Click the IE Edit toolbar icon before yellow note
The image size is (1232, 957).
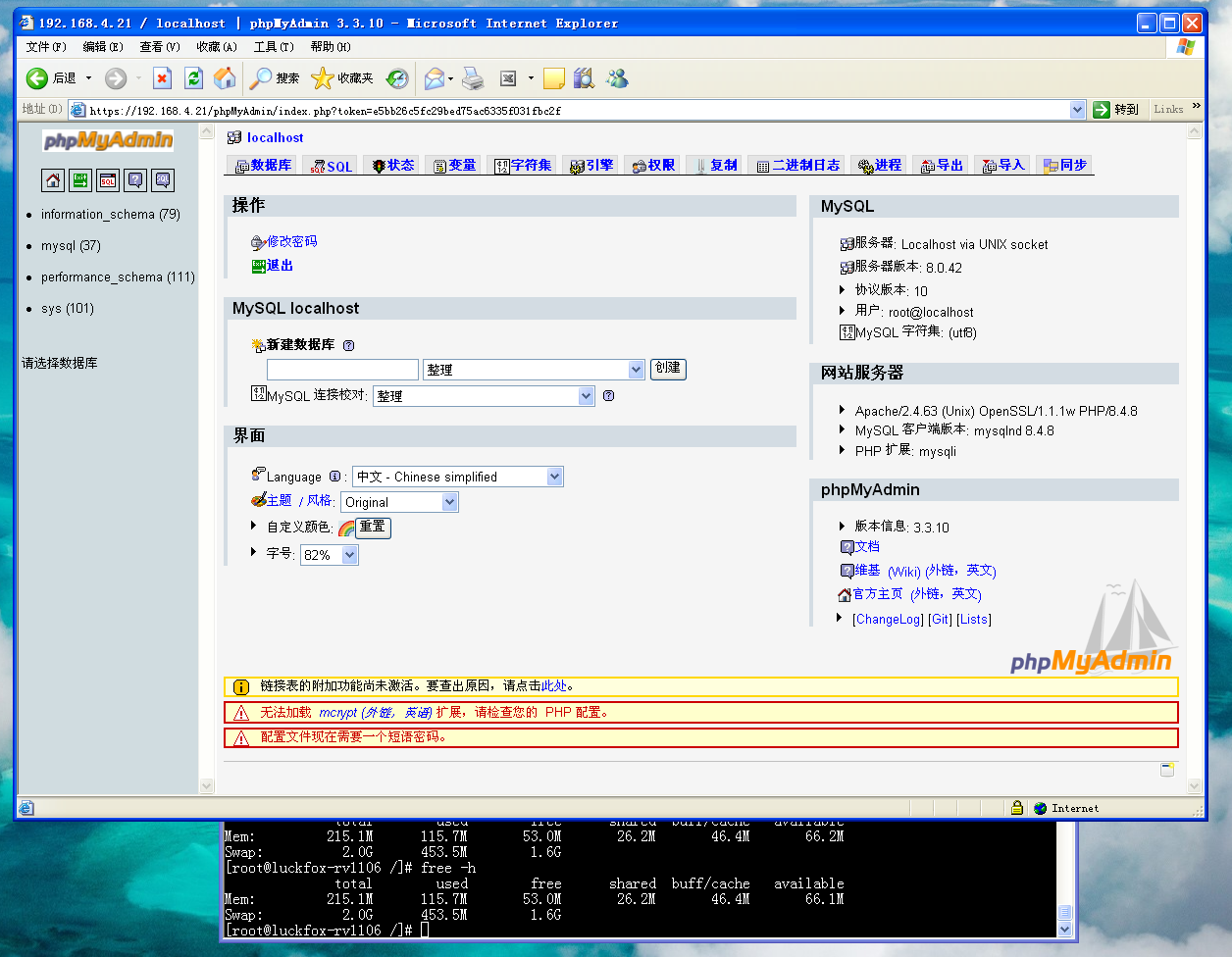508,78
